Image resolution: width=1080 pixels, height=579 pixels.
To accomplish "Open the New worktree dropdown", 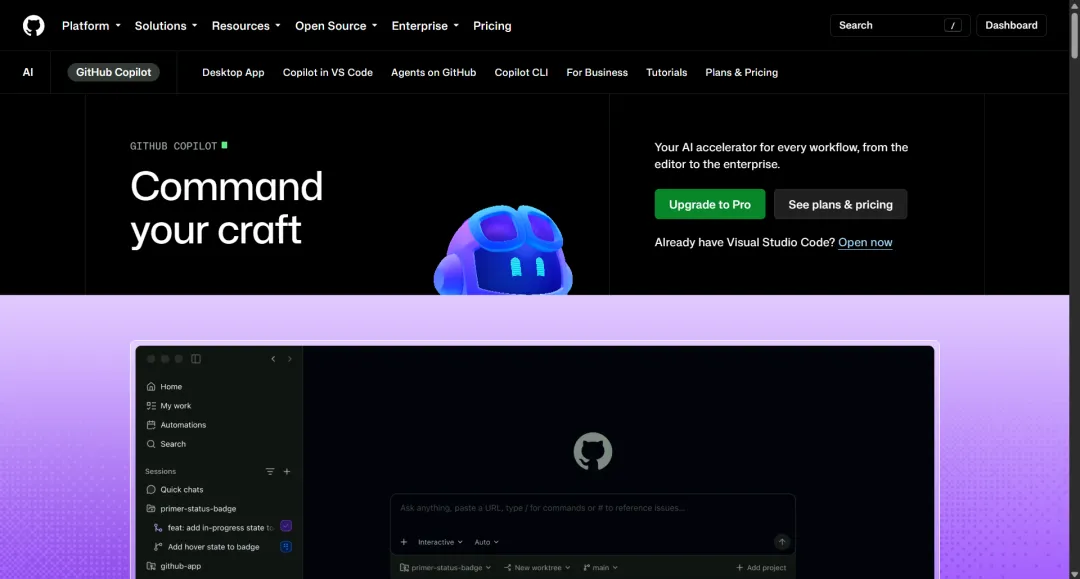I will (x=537, y=567).
